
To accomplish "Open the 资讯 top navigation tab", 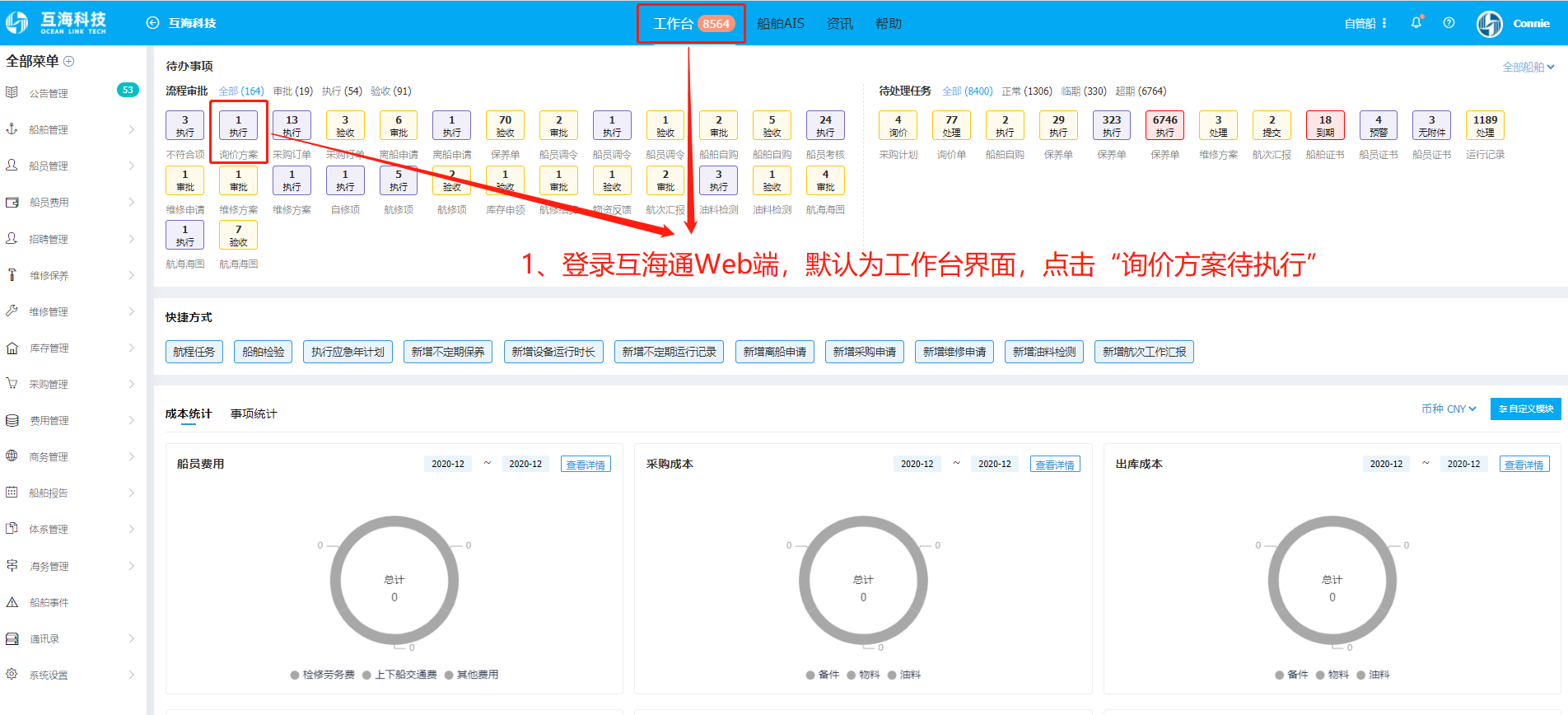I will tap(839, 23).
